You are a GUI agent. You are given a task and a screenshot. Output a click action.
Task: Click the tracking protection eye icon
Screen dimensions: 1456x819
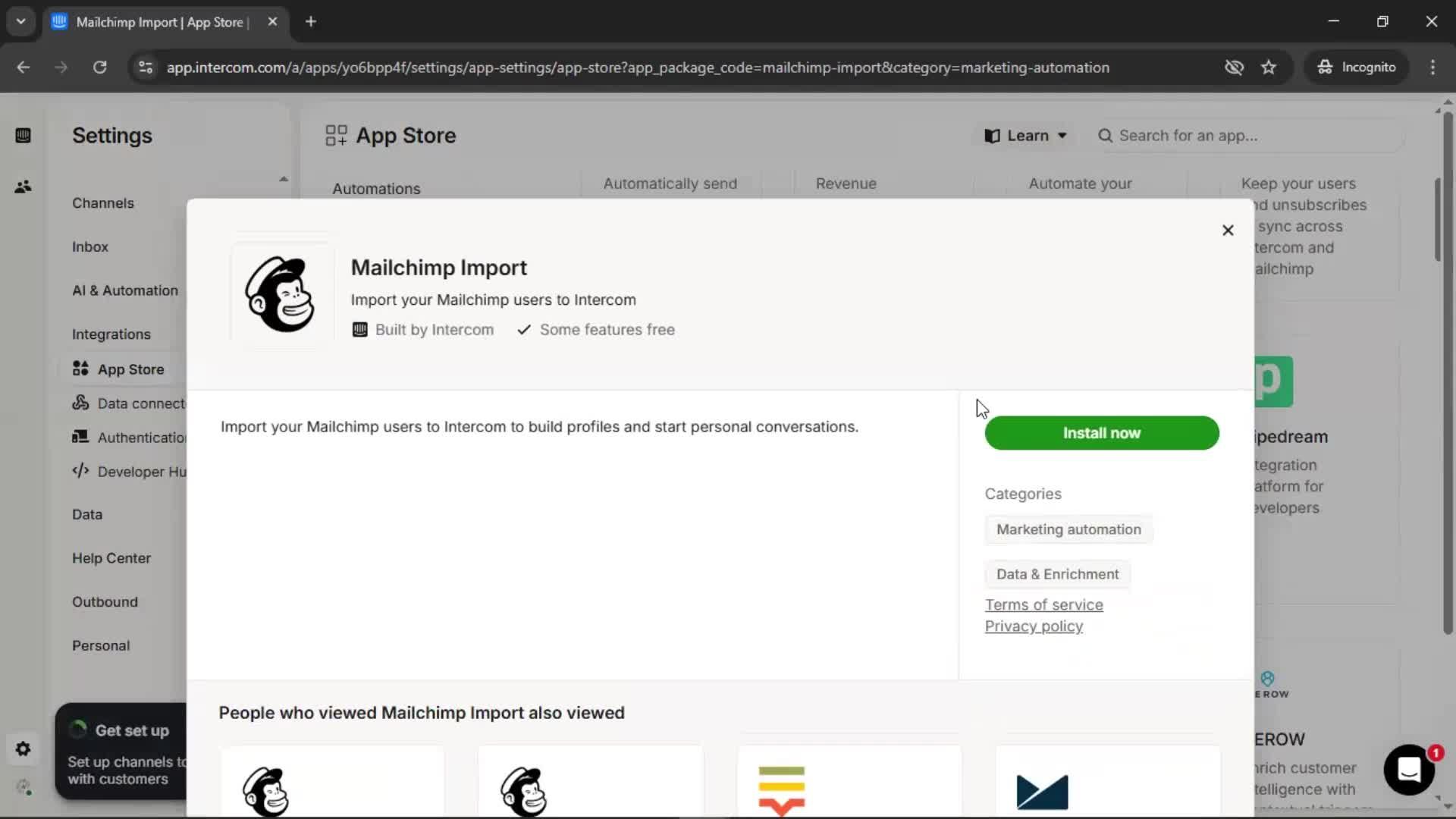(x=1234, y=67)
